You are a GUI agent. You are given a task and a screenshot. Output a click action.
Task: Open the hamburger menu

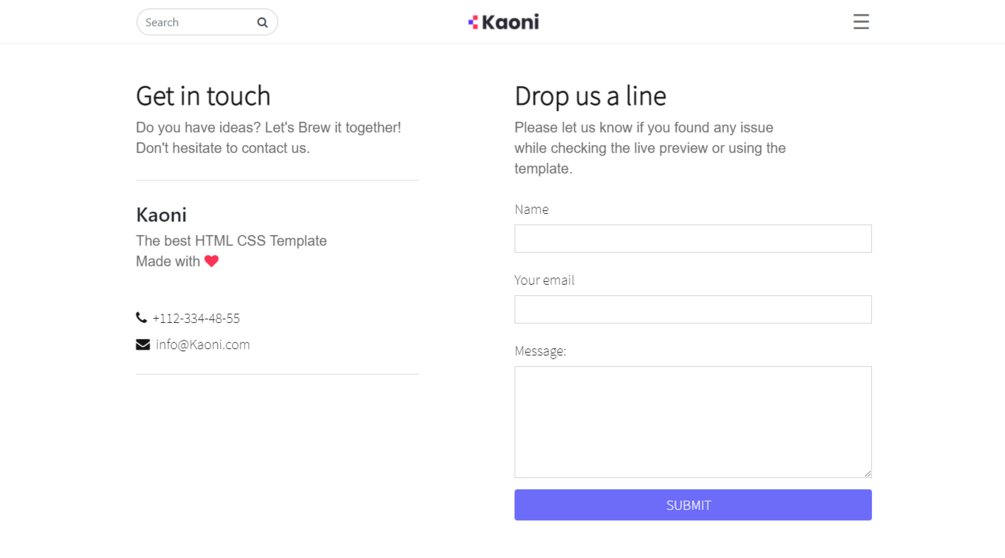click(x=860, y=22)
